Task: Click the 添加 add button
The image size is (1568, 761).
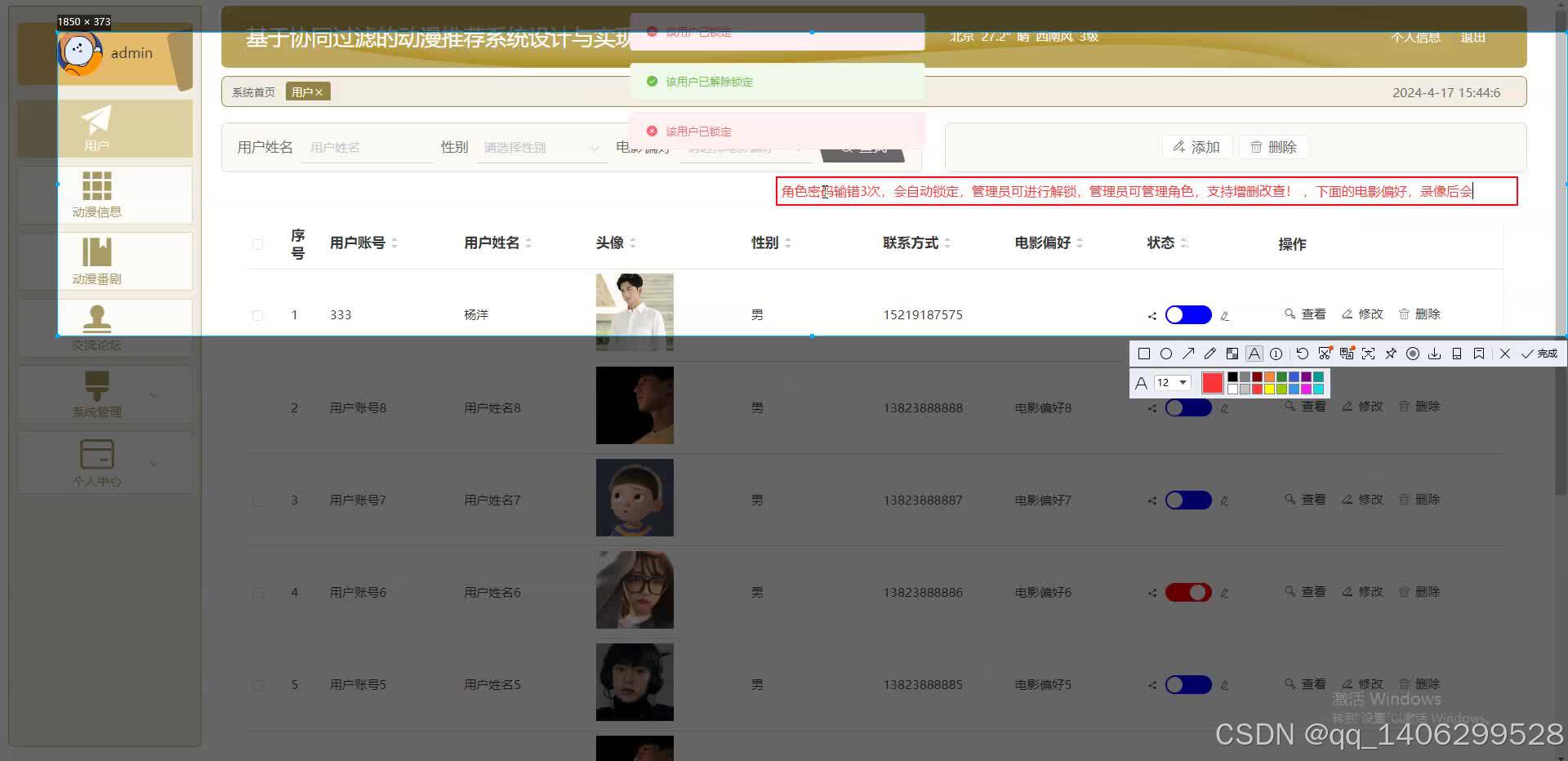Action: coord(1196,147)
